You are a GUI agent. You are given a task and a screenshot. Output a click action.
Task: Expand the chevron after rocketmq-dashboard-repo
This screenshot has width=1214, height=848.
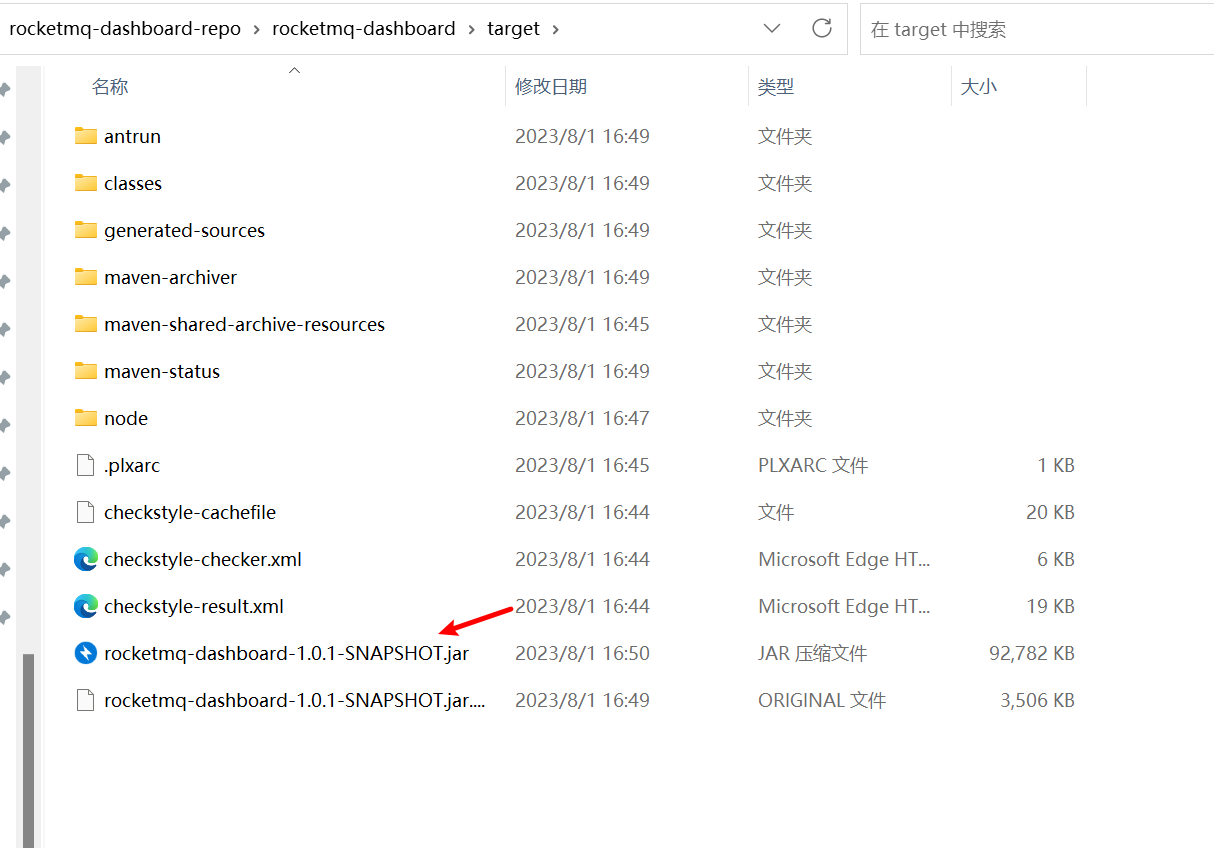[x=257, y=29]
